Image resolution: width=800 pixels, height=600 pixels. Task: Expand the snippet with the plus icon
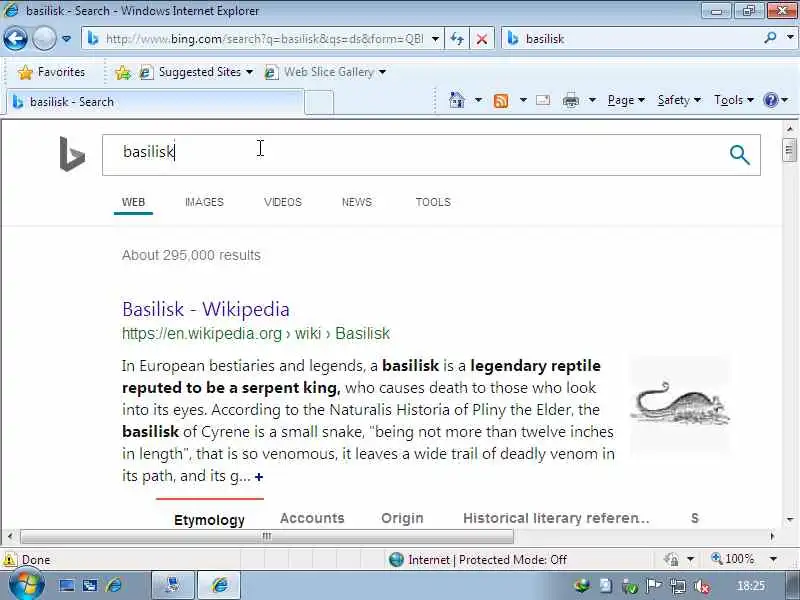click(x=259, y=477)
